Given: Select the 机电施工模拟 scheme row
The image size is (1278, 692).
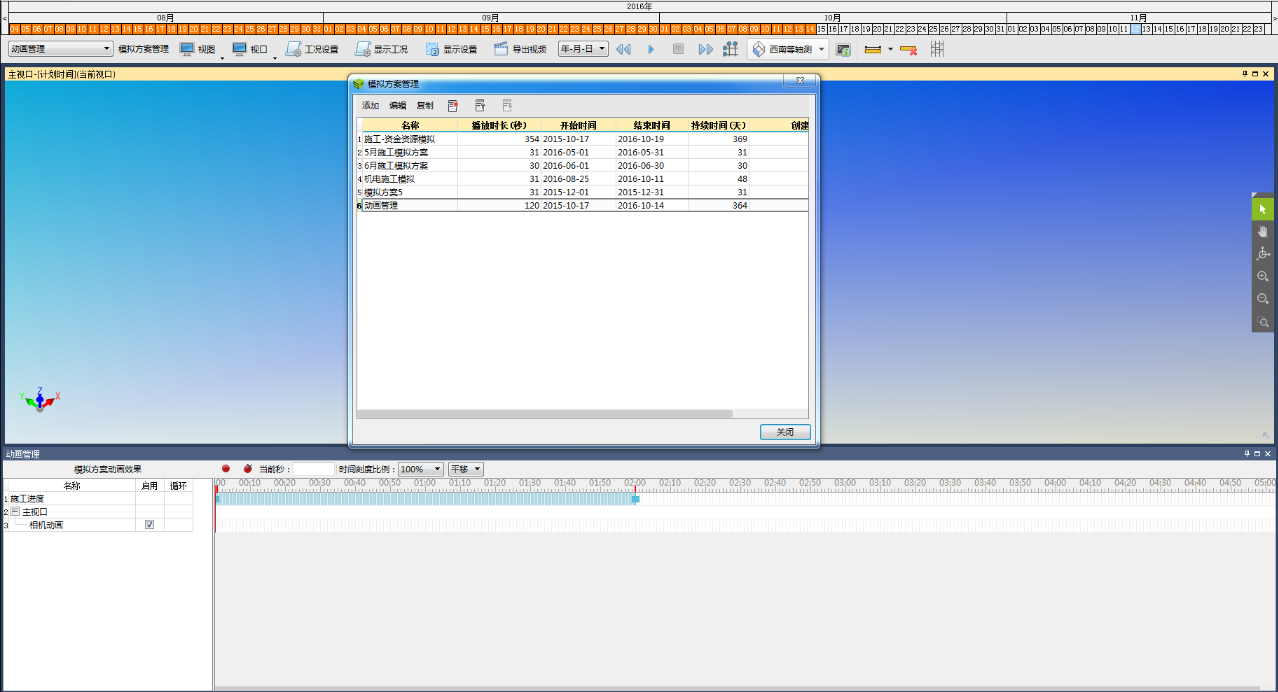Looking at the screenshot, I should [x=582, y=179].
